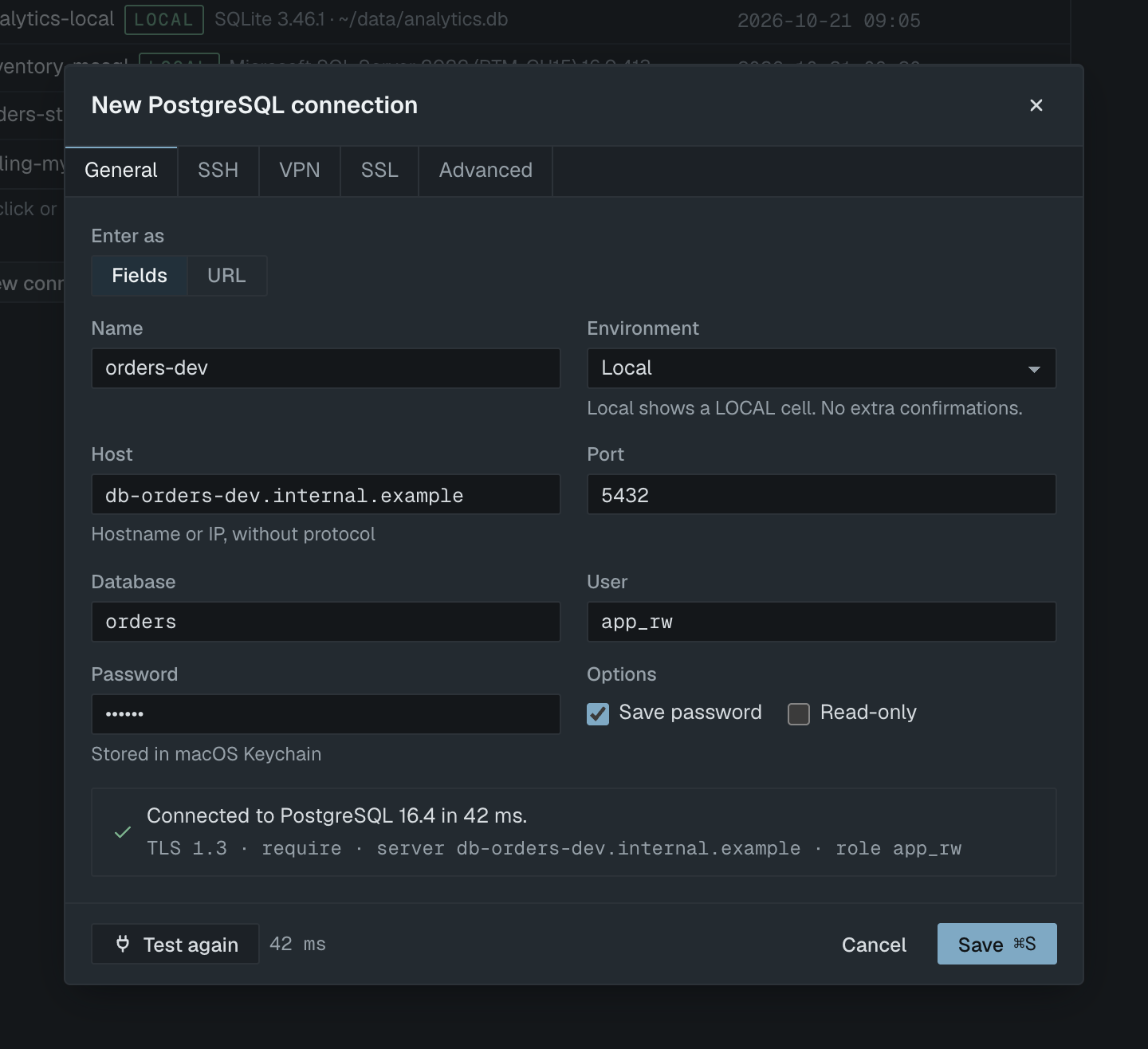Viewport: 1148px width, 1049px height.
Task: Click the '2026-10-21 09:05' timestamp in background
Action: tap(828, 21)
